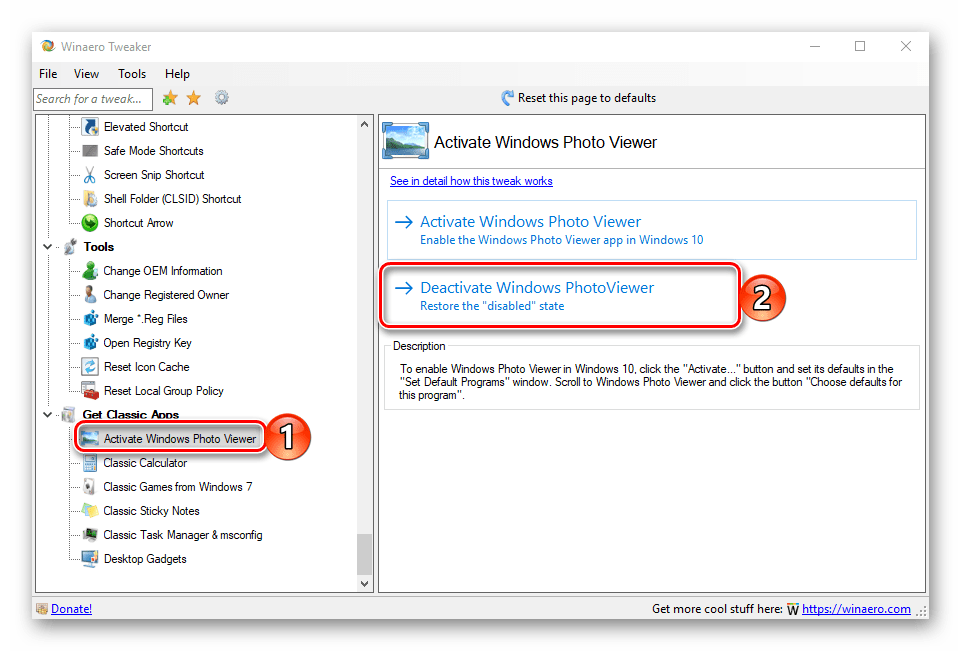Click the Classic Calculator icon
The height and width of the screenshot is (651, 961).
pyautogui.click(x=90, y=463)
